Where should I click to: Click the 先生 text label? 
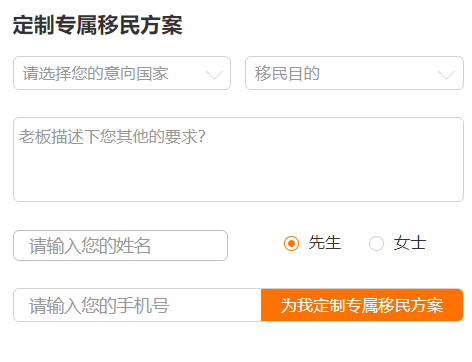[x=325, y=243]
